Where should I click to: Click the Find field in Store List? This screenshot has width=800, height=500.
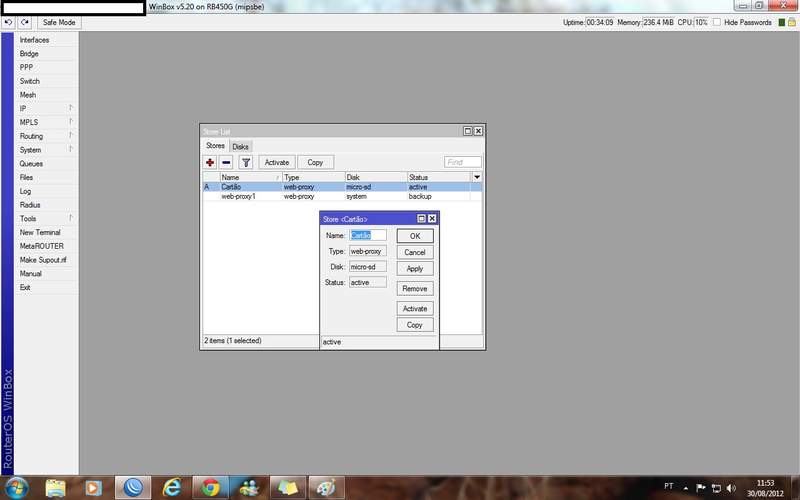(462, 162)
